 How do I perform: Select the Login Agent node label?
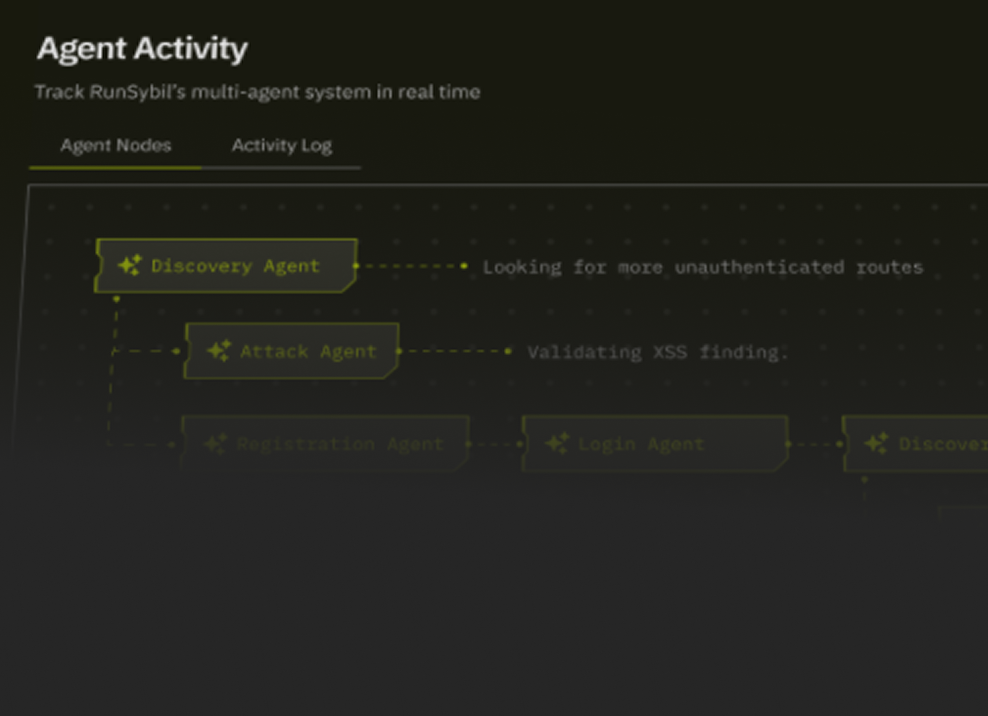tap(641, 444)
